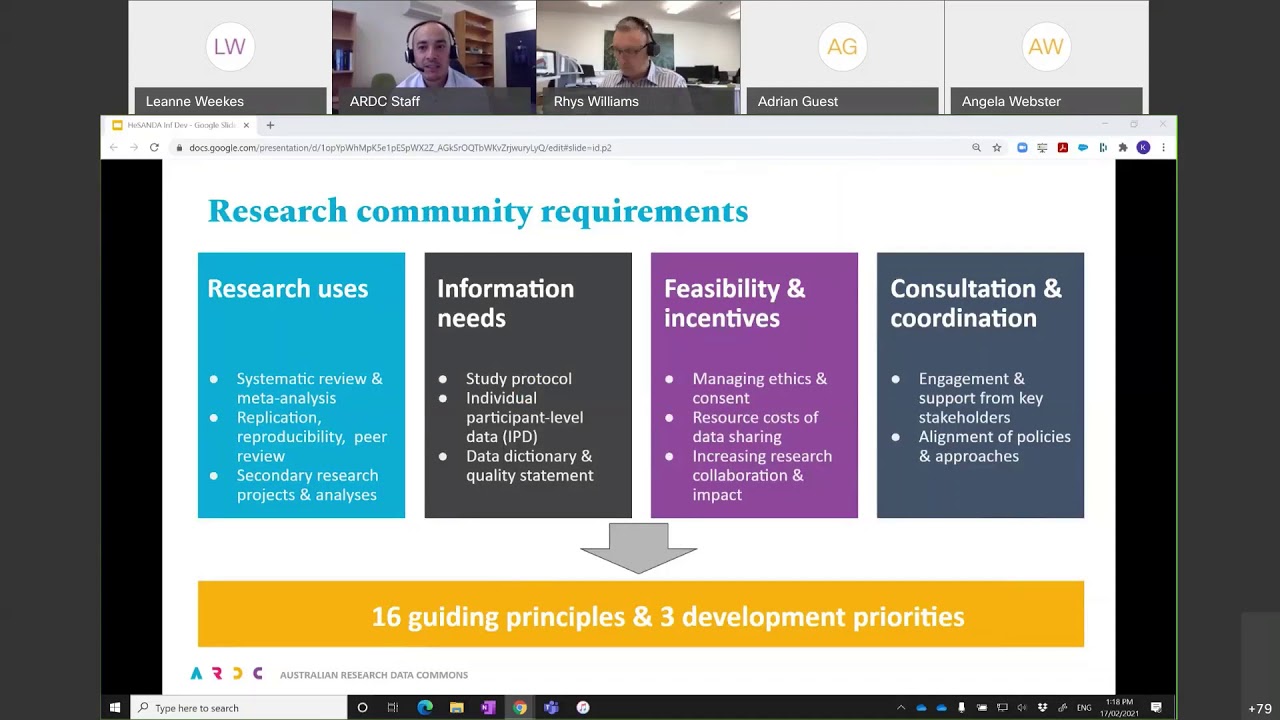Open the clock showing 1:18 PM
The height and width of the screenshot is (720, 1280).
tap(1119, 708)
